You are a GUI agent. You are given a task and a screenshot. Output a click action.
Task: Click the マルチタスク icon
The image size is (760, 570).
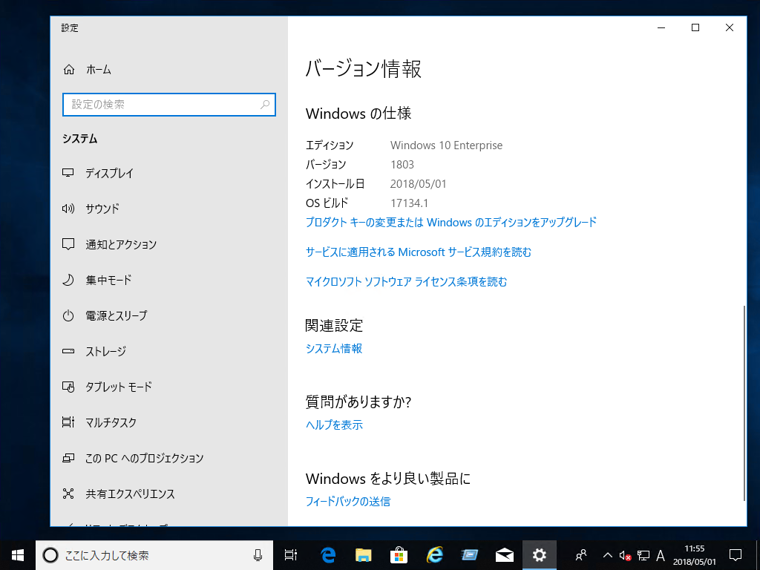[x=68, y=422]
